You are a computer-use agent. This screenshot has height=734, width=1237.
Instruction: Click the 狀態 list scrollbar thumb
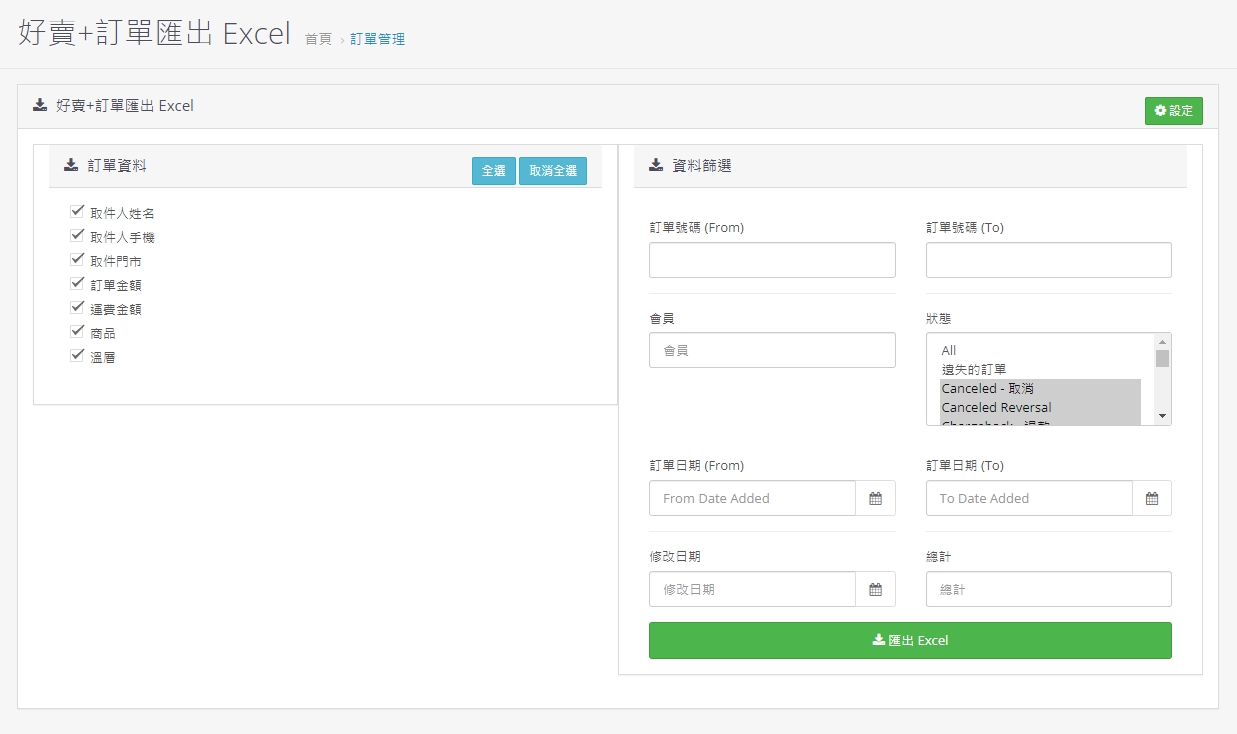click(1162, 358)
